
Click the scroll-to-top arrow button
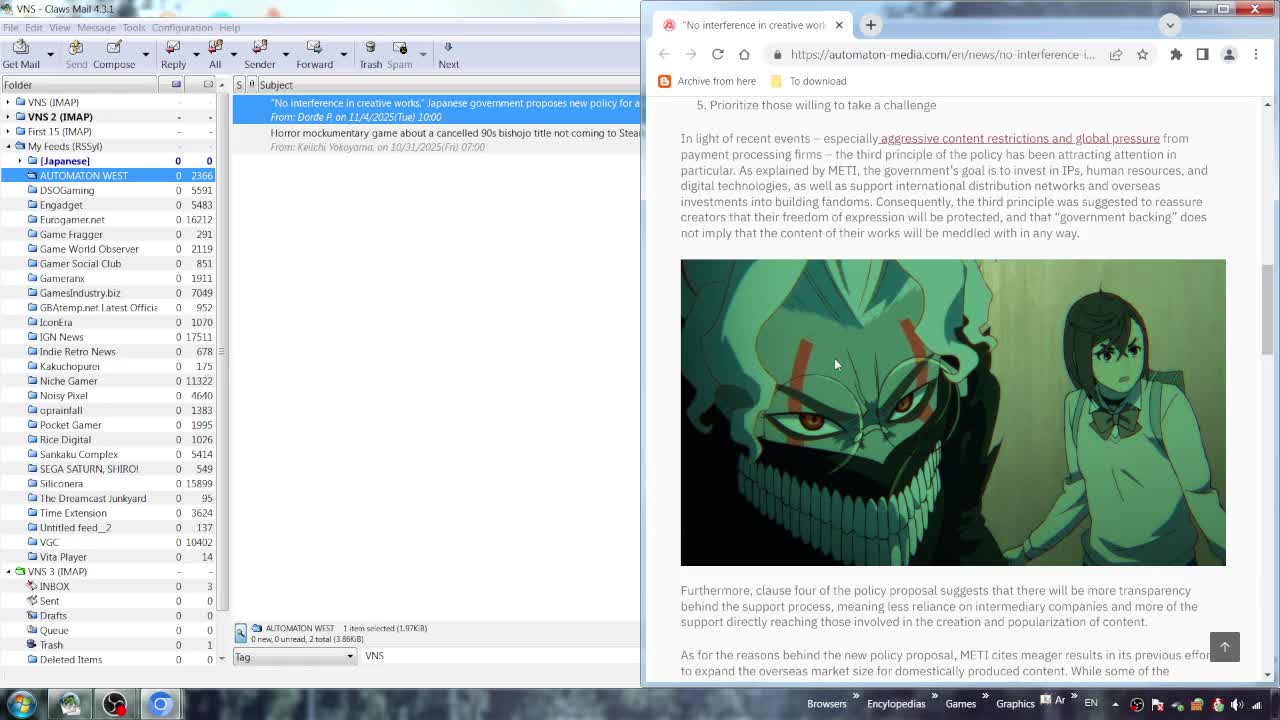1224,647
